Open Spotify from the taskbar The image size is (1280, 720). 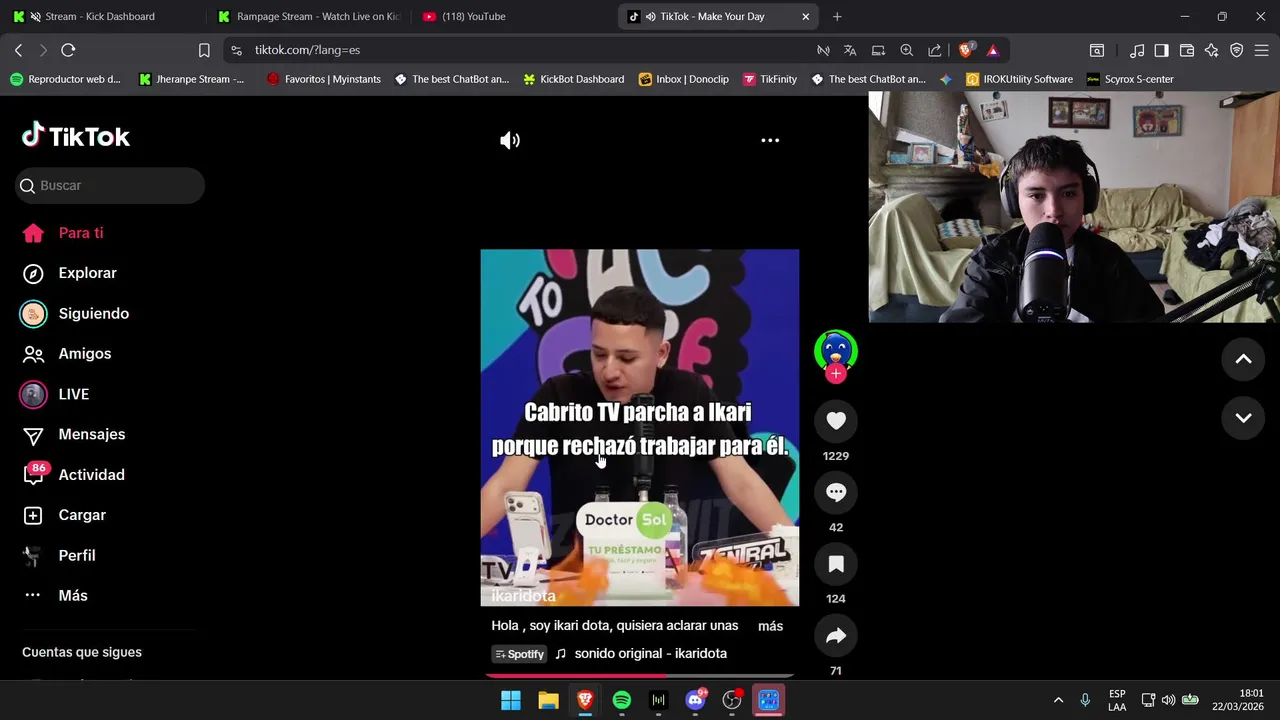point(621,700)
